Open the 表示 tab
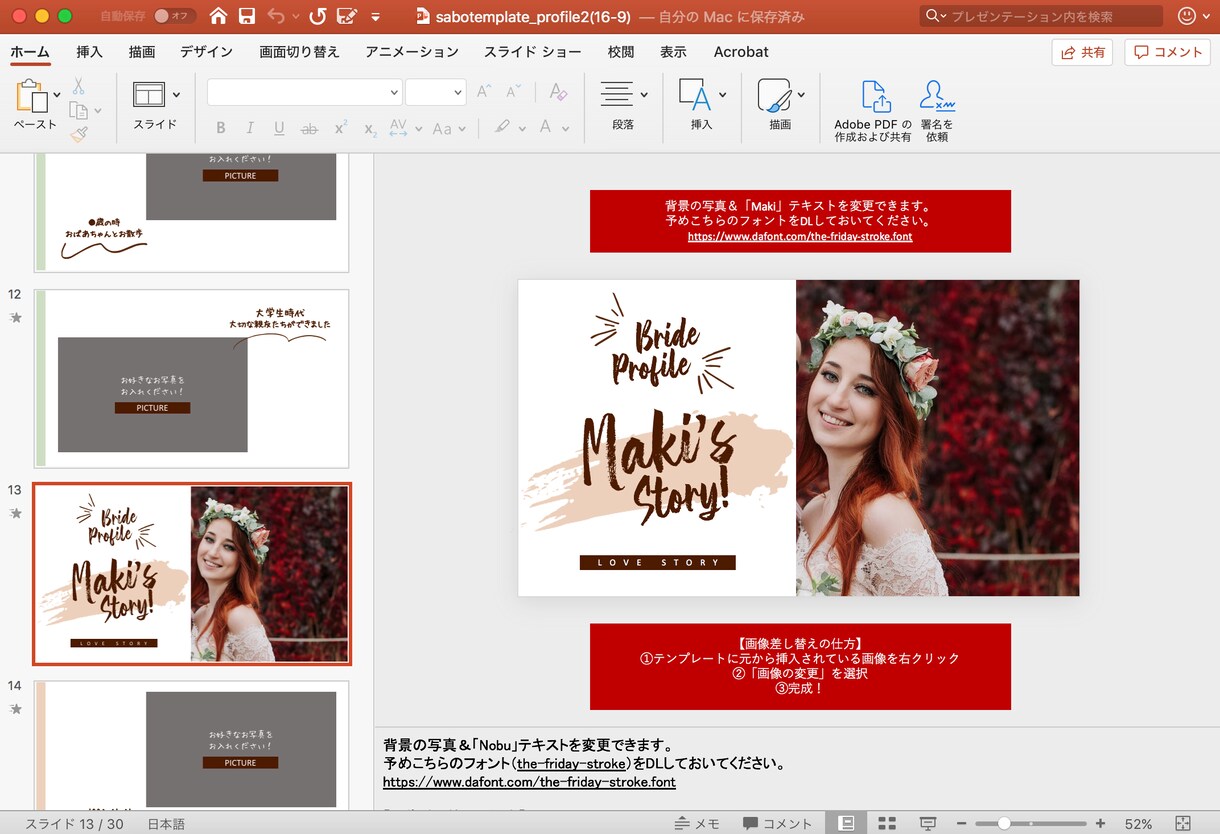1220x834 pixels. [673, 52]
